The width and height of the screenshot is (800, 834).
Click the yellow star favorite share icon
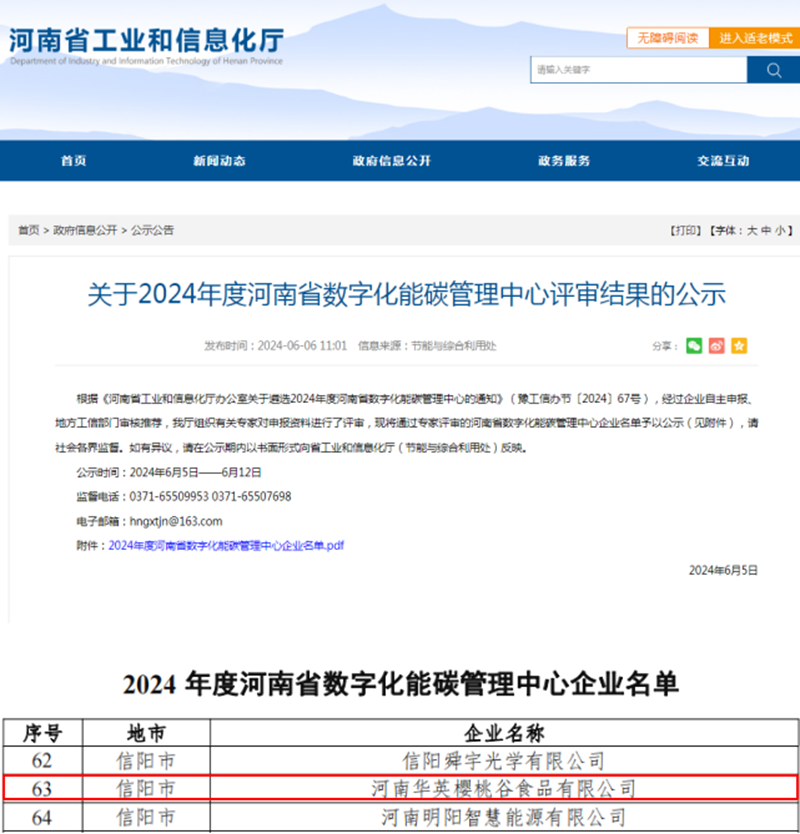[x=739, y=345]
